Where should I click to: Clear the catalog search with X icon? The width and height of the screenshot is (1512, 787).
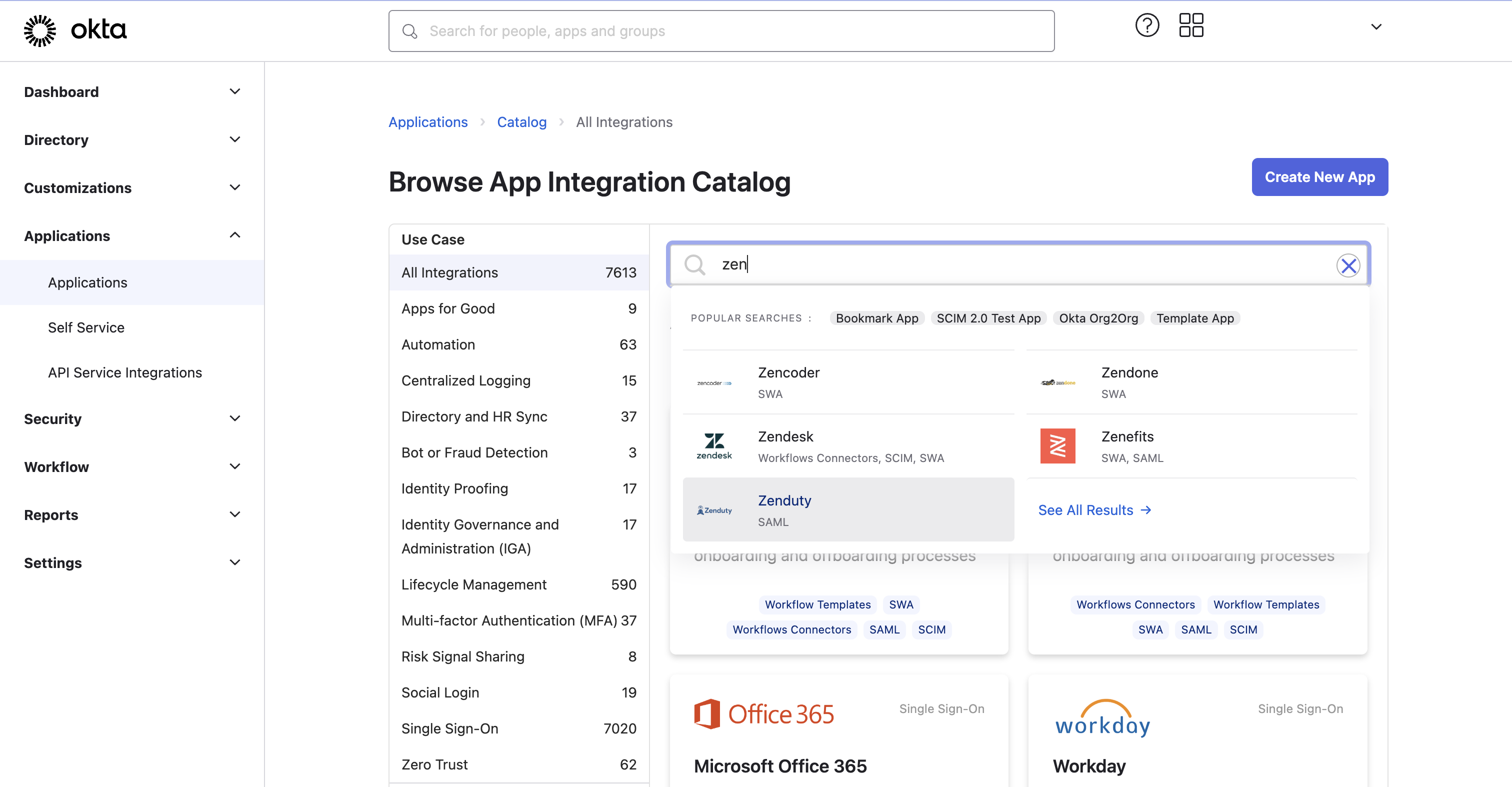point(1348,265)
